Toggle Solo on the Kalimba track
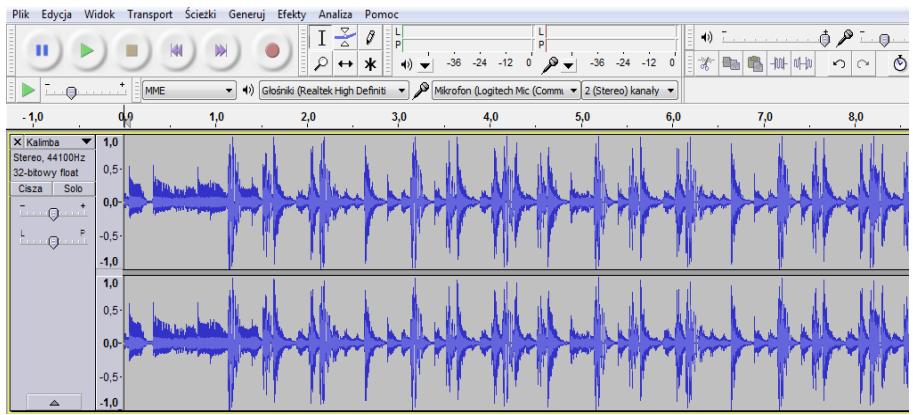 (x=73, y=188)
